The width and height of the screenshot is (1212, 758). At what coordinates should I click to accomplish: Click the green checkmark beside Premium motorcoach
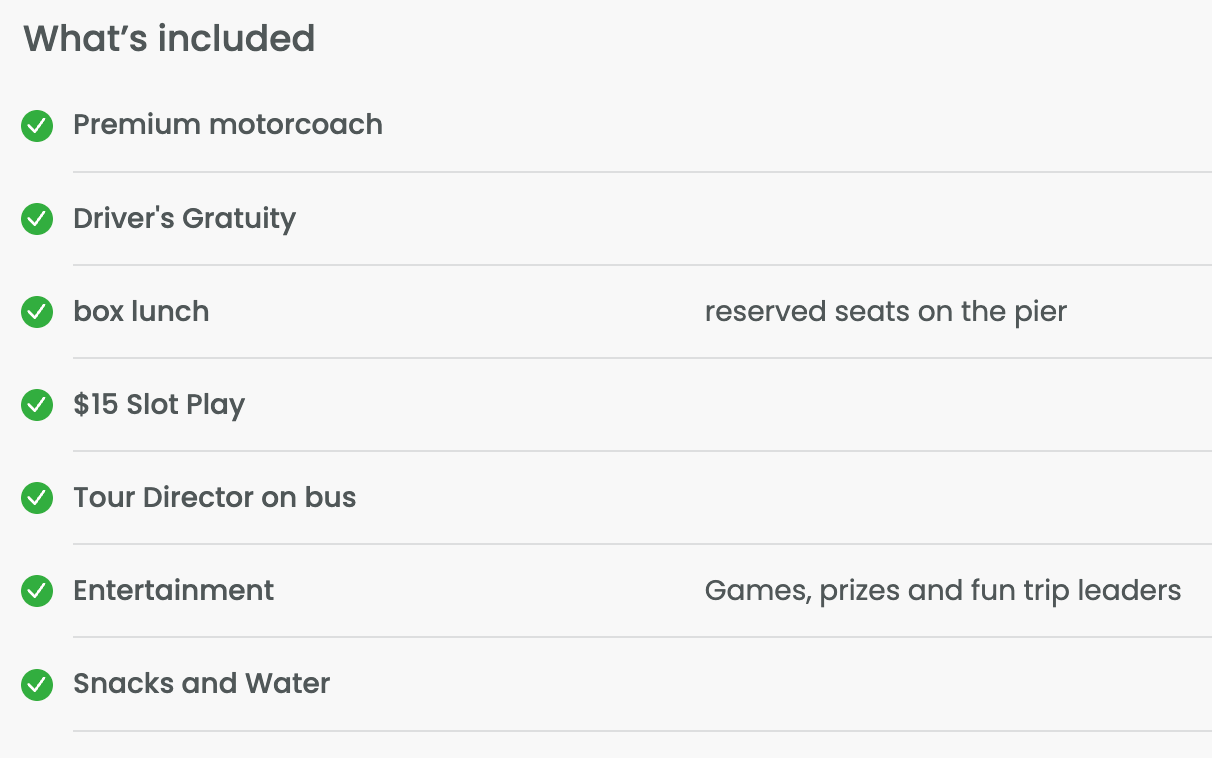coord(37,126)
